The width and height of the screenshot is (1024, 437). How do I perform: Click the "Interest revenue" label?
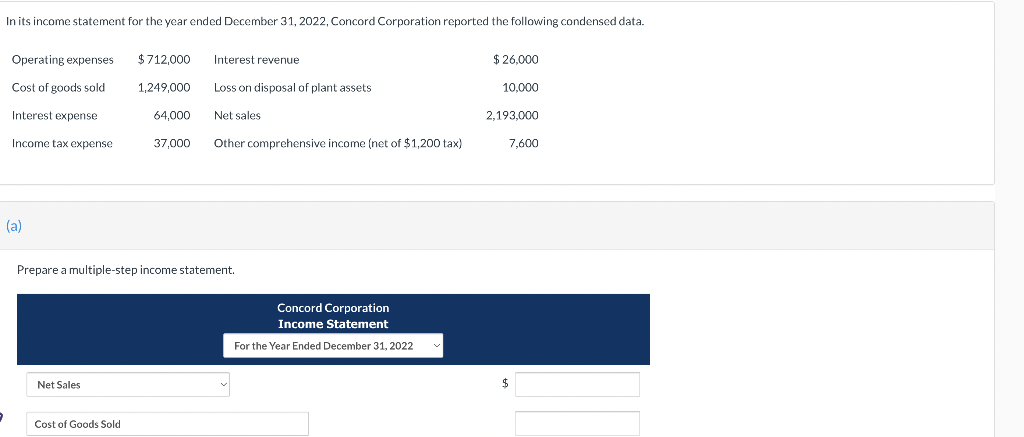coord(256,60)
